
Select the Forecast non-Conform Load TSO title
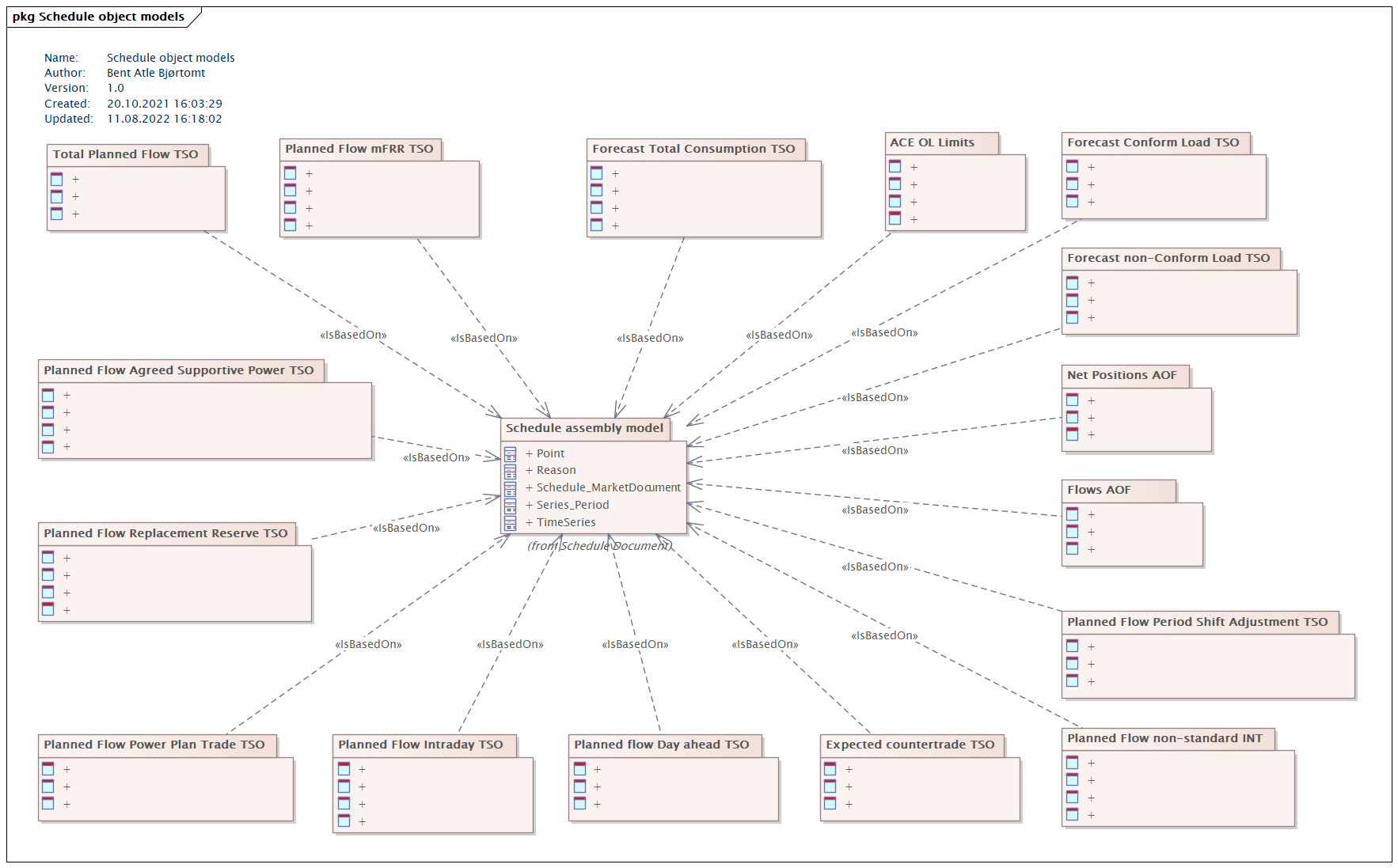click(x=1168, y=258)
